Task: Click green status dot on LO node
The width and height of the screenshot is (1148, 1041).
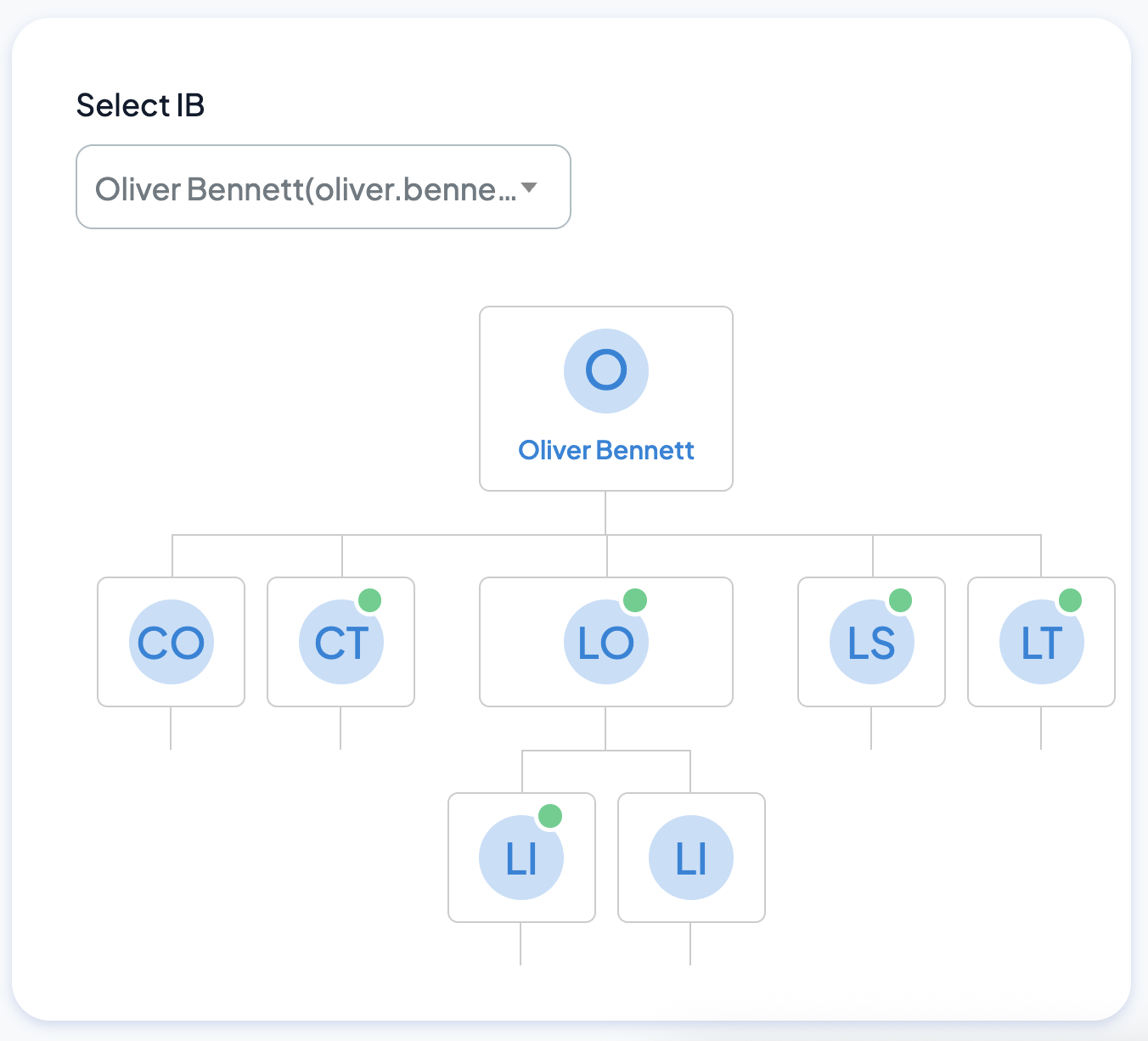Action: 635,600
